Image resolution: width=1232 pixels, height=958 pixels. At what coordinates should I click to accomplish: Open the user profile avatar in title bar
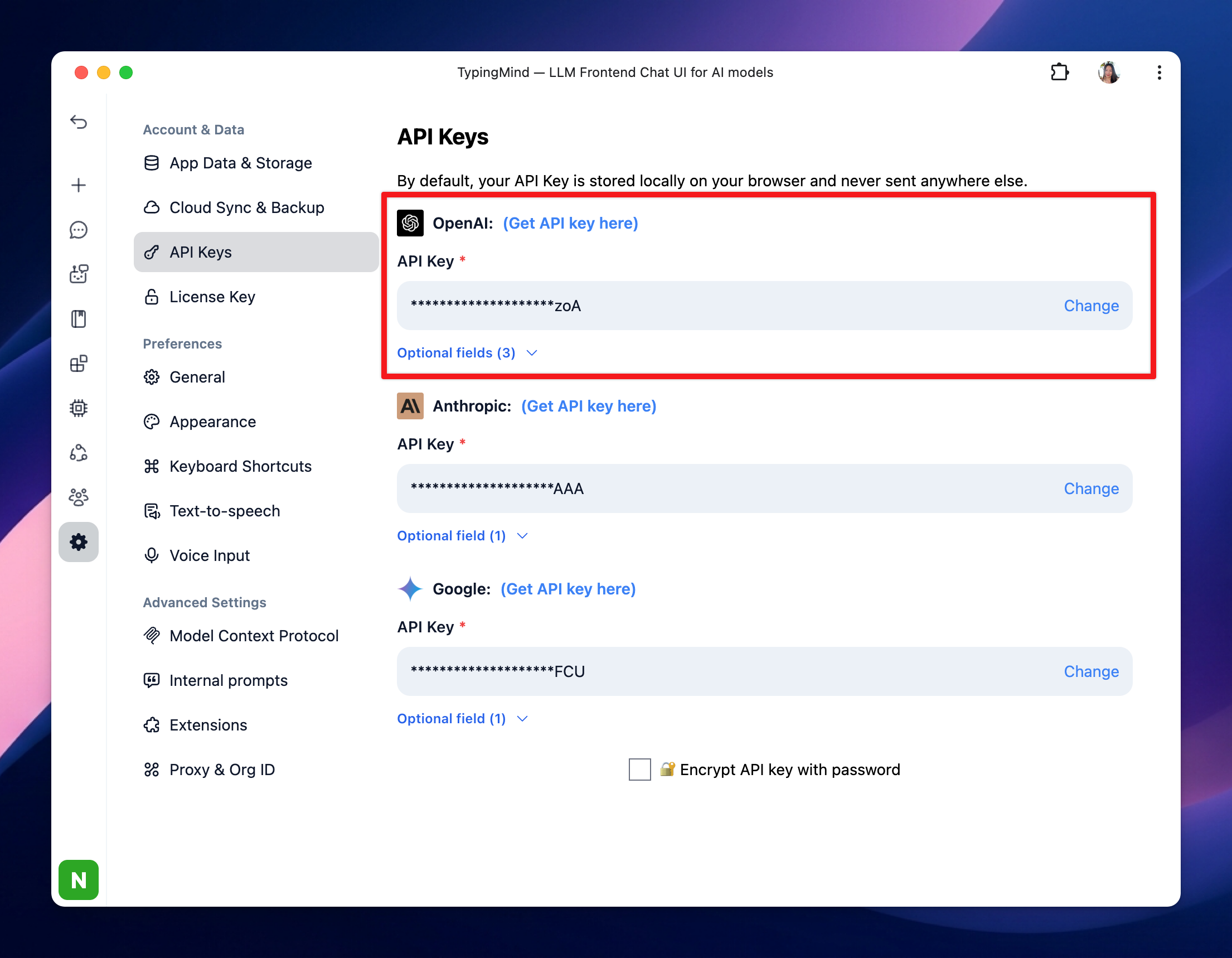point(1109,72)
